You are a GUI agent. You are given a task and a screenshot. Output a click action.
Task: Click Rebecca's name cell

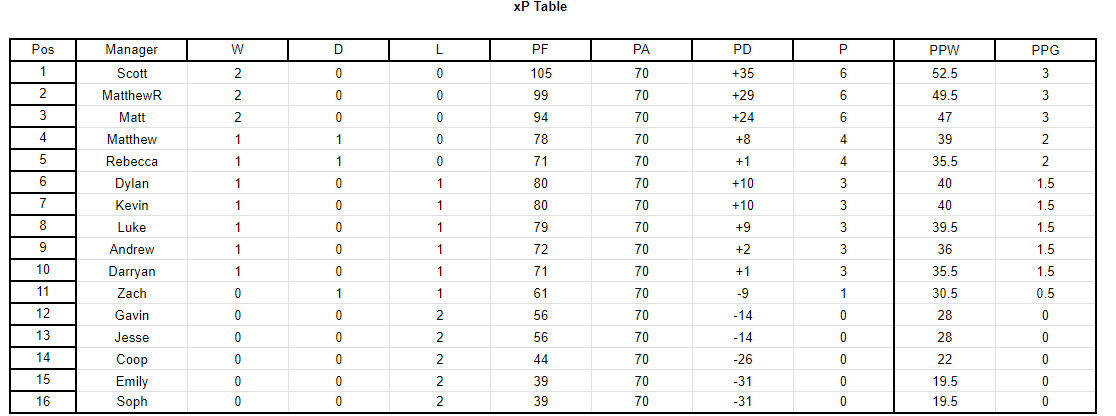(x=132, y=161)
